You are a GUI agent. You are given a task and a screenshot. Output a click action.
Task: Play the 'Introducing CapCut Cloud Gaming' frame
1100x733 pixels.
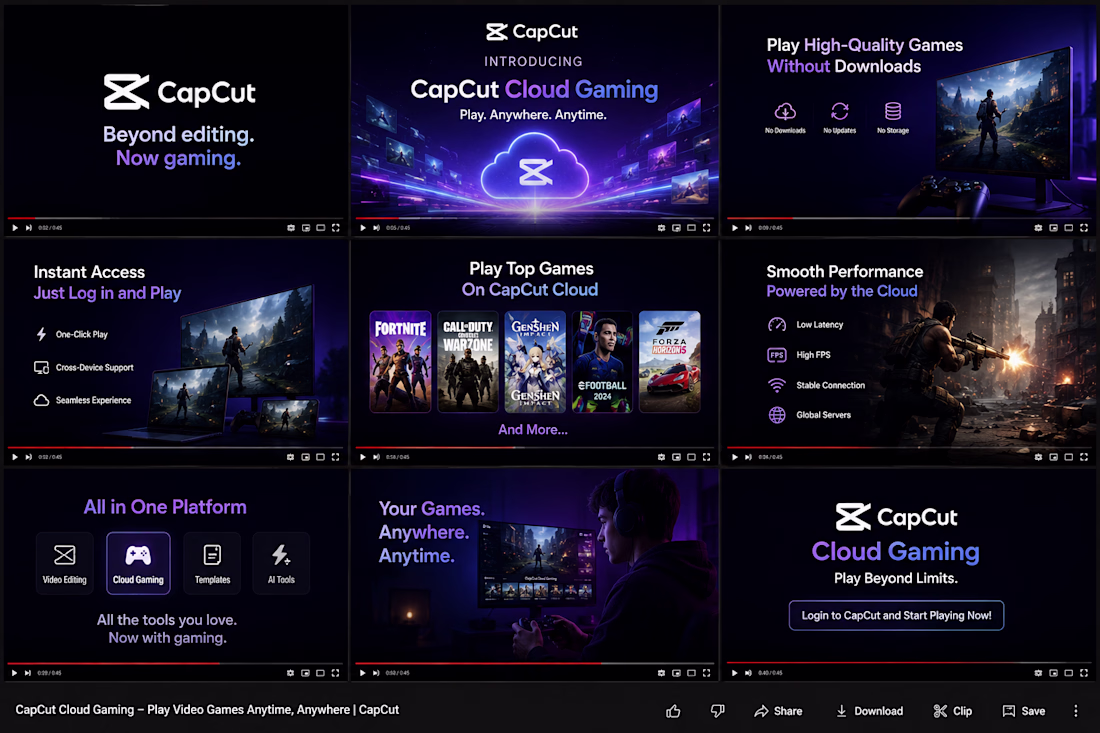(363, 228)
